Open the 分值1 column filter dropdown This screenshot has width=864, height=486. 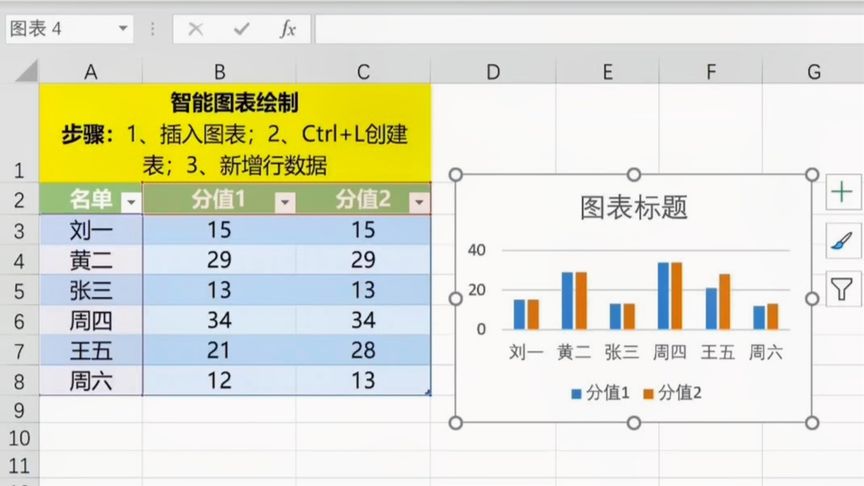(x=285, y=203)
